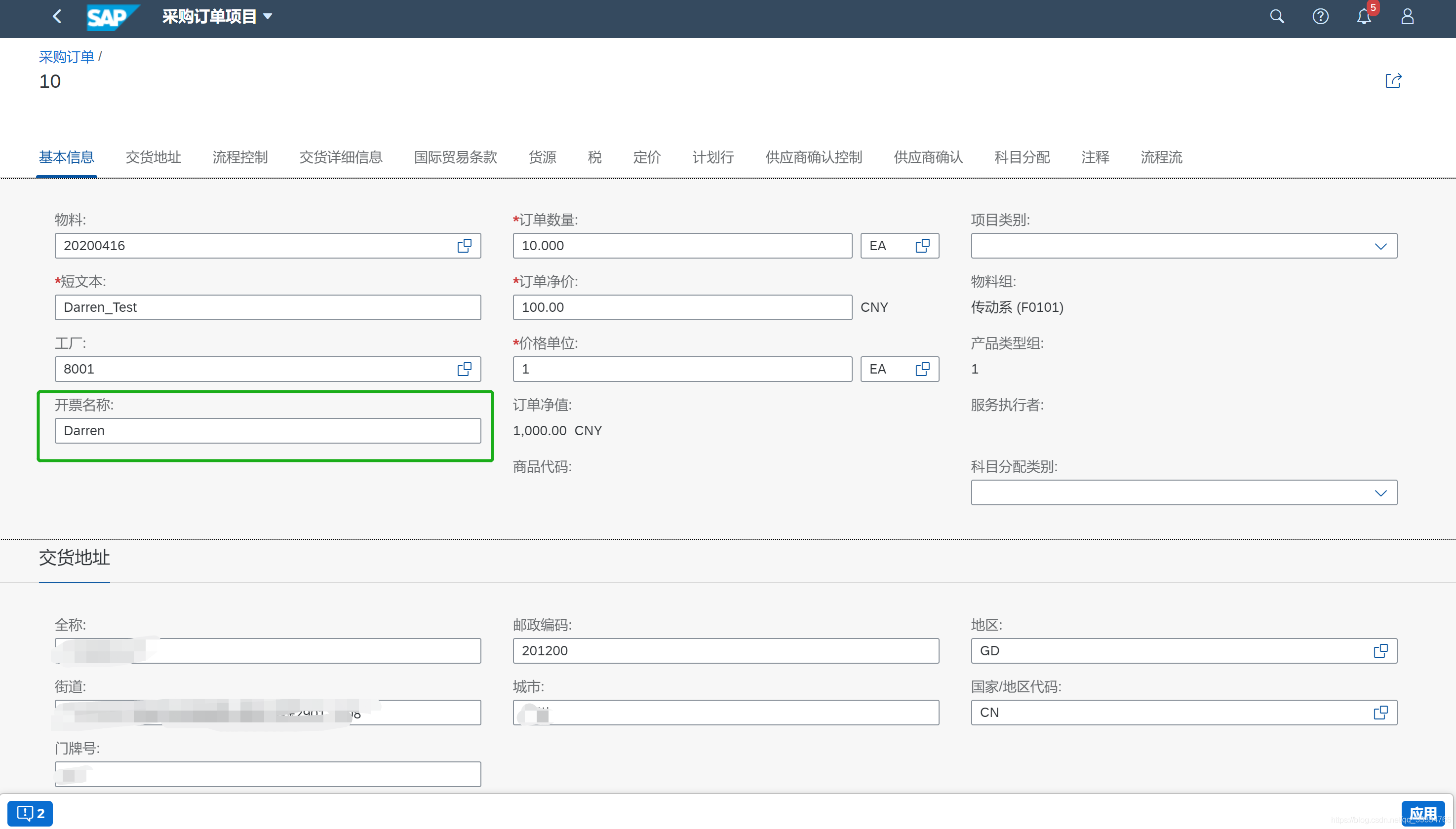This screenshot has height=829, width=1456.
Task: Open value help for 地区 field
Action: [x=1380, y=651]
